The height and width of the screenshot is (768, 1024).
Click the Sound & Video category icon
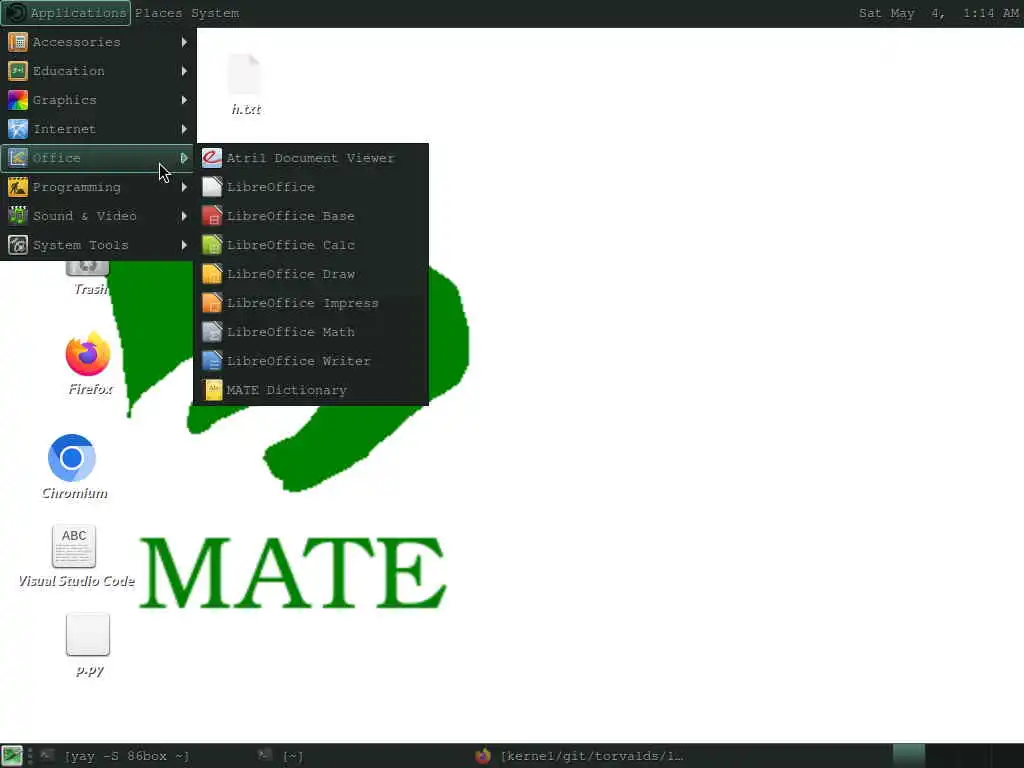[18, 216]
